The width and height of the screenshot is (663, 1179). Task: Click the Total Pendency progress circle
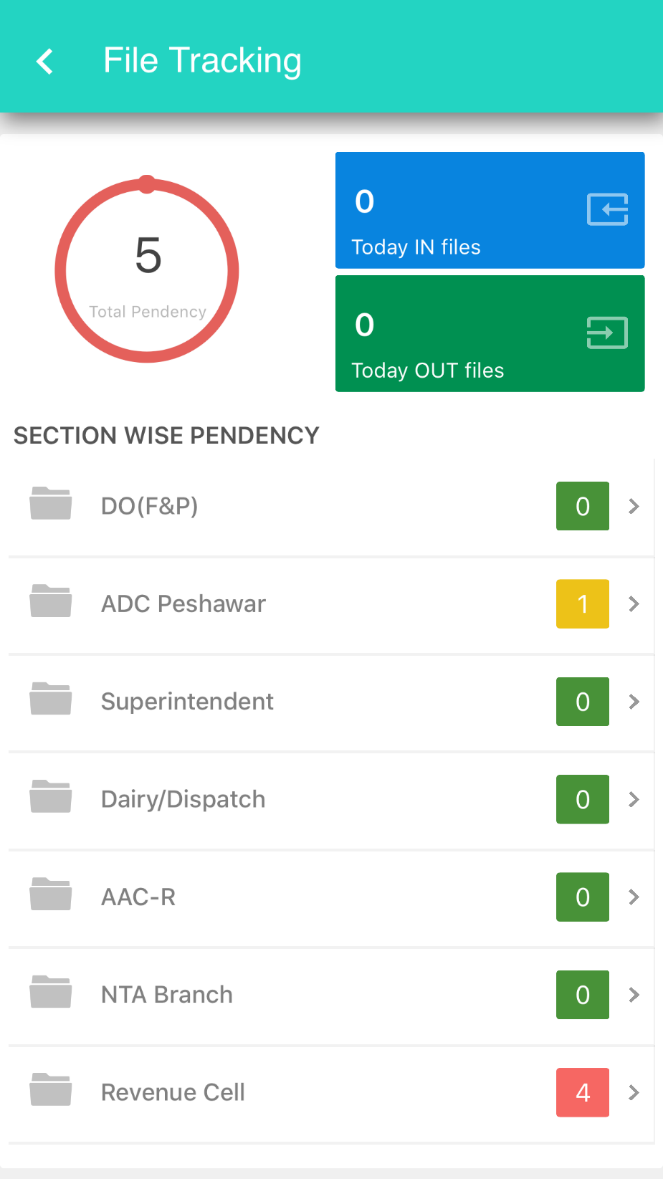[x=147, y=270]
